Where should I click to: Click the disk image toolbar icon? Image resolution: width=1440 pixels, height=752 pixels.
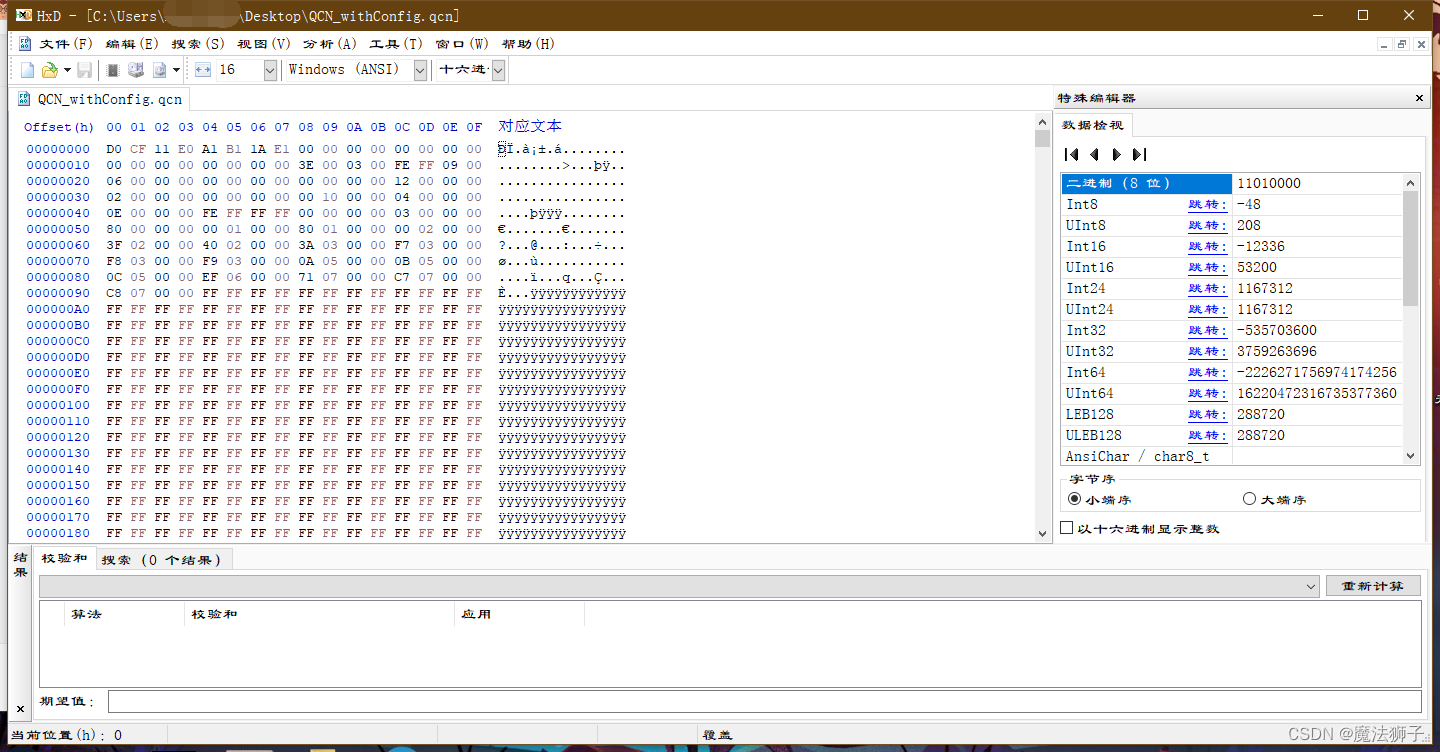(x=158, y=69)
